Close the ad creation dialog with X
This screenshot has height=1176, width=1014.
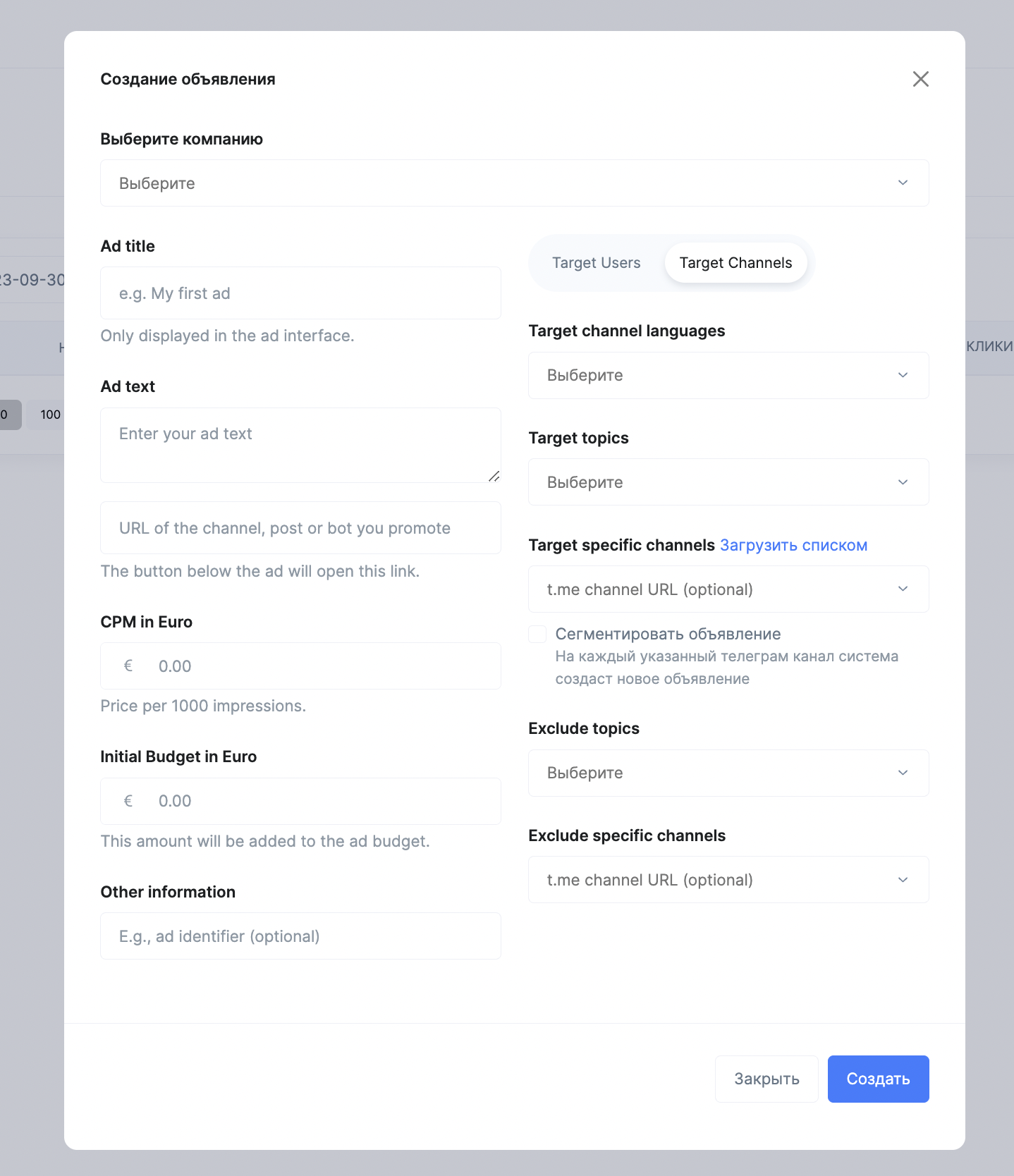pyautogui.click(x=920, y=79)
